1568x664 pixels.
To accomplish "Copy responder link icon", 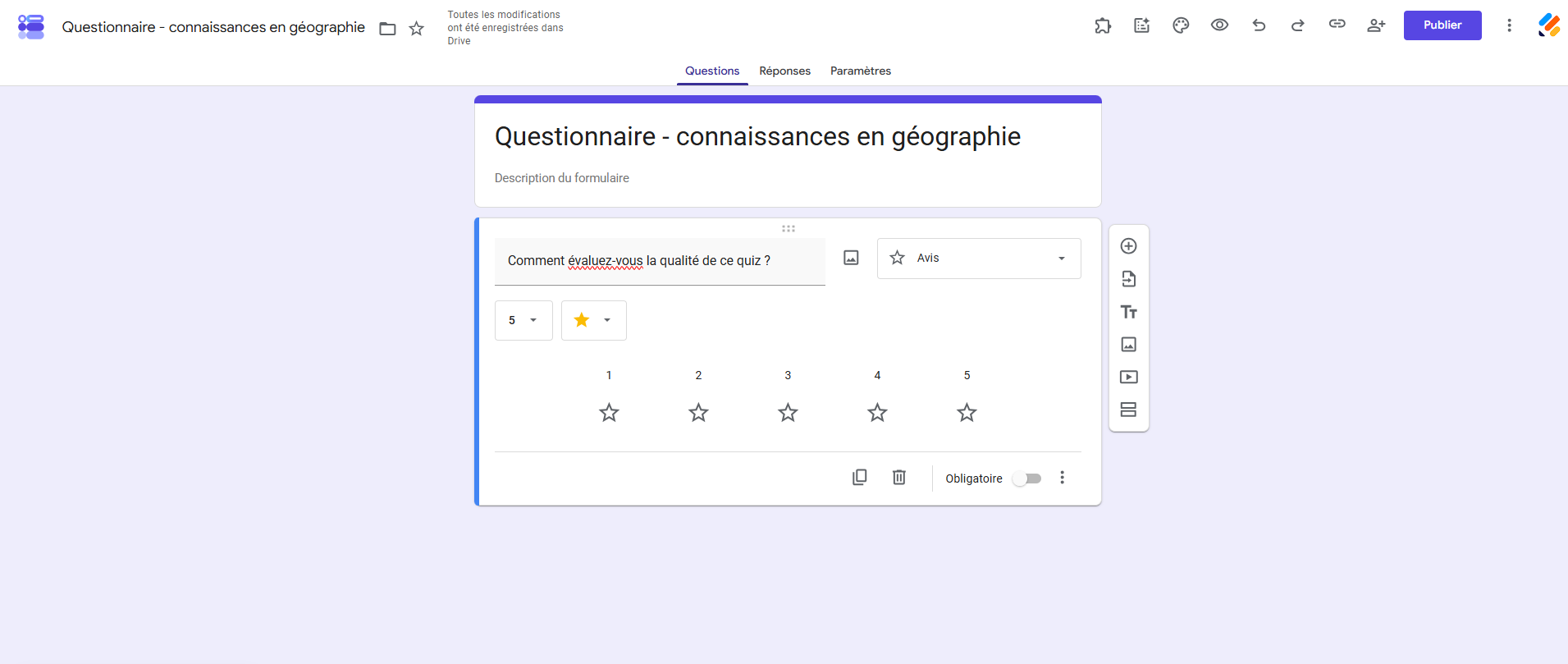I will (x=1337, y=25).
